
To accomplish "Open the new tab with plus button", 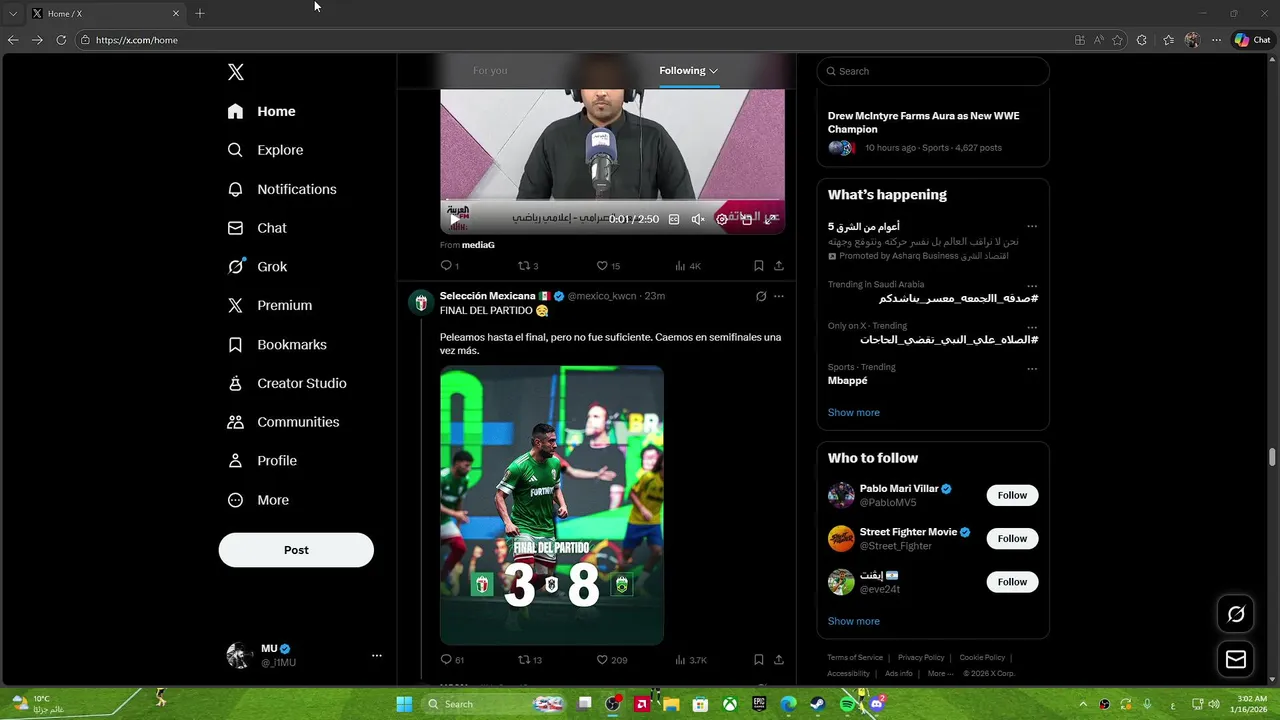I will click(200, 13).
